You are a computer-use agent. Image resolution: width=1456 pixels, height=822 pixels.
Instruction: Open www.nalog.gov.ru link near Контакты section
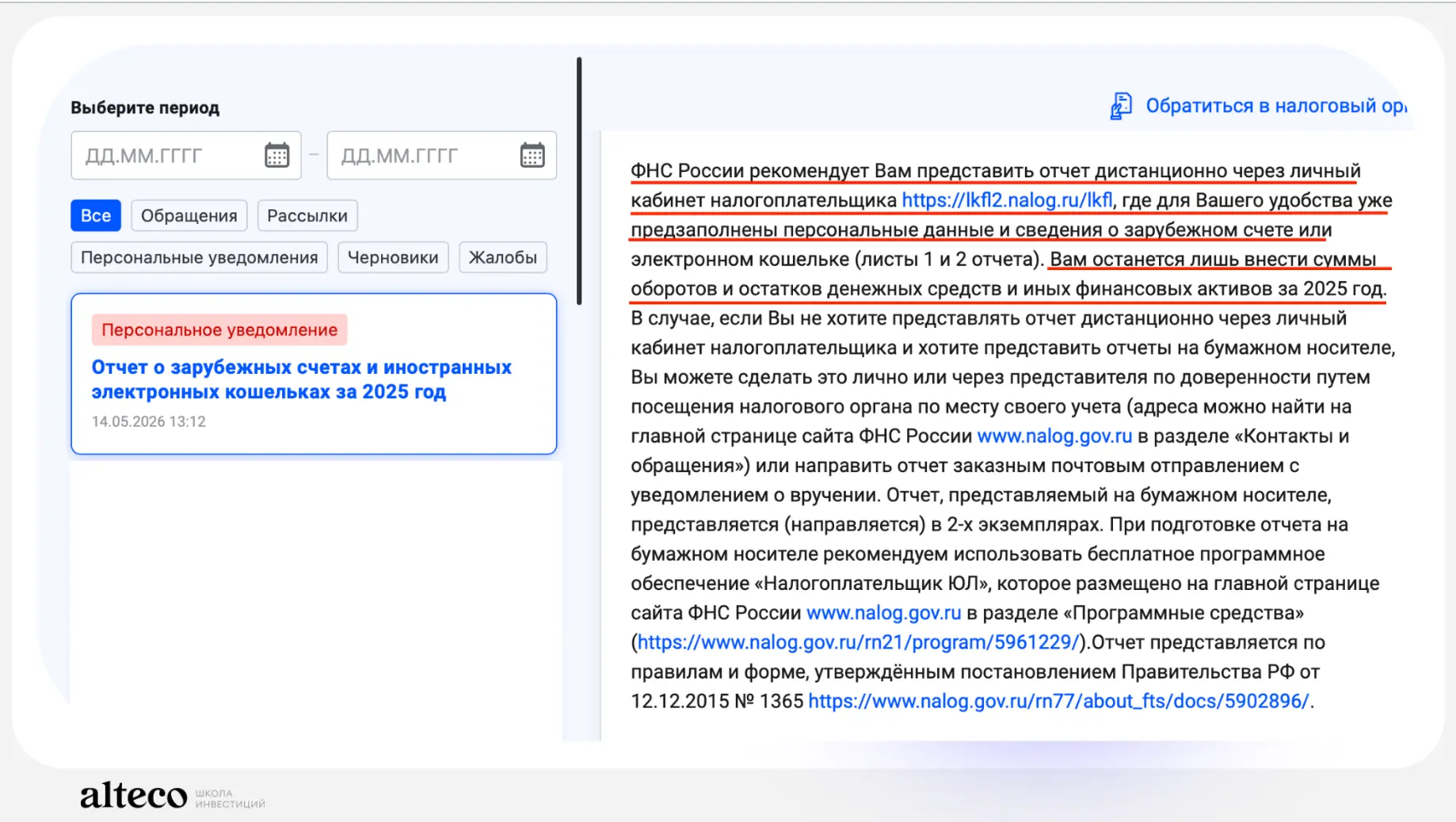click(x=1054, y=436)
